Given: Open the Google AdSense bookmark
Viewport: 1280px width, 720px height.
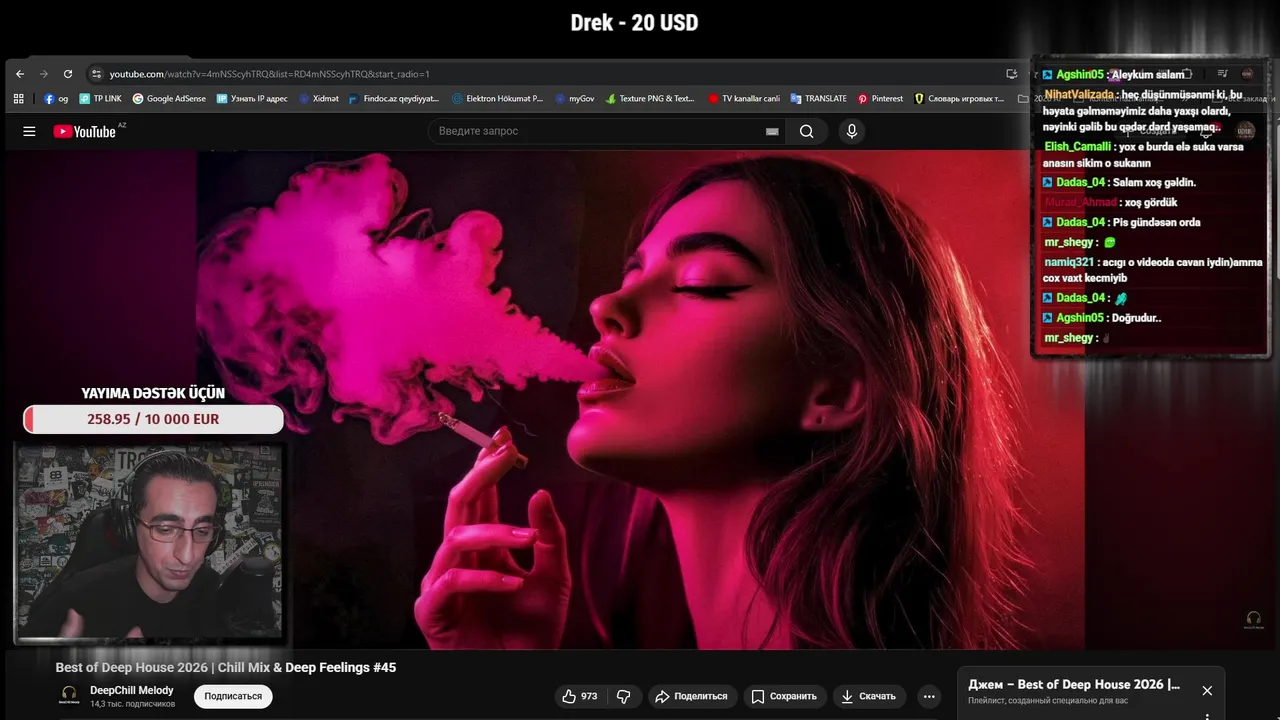Looking at the screenshot, I should [169, 99].
